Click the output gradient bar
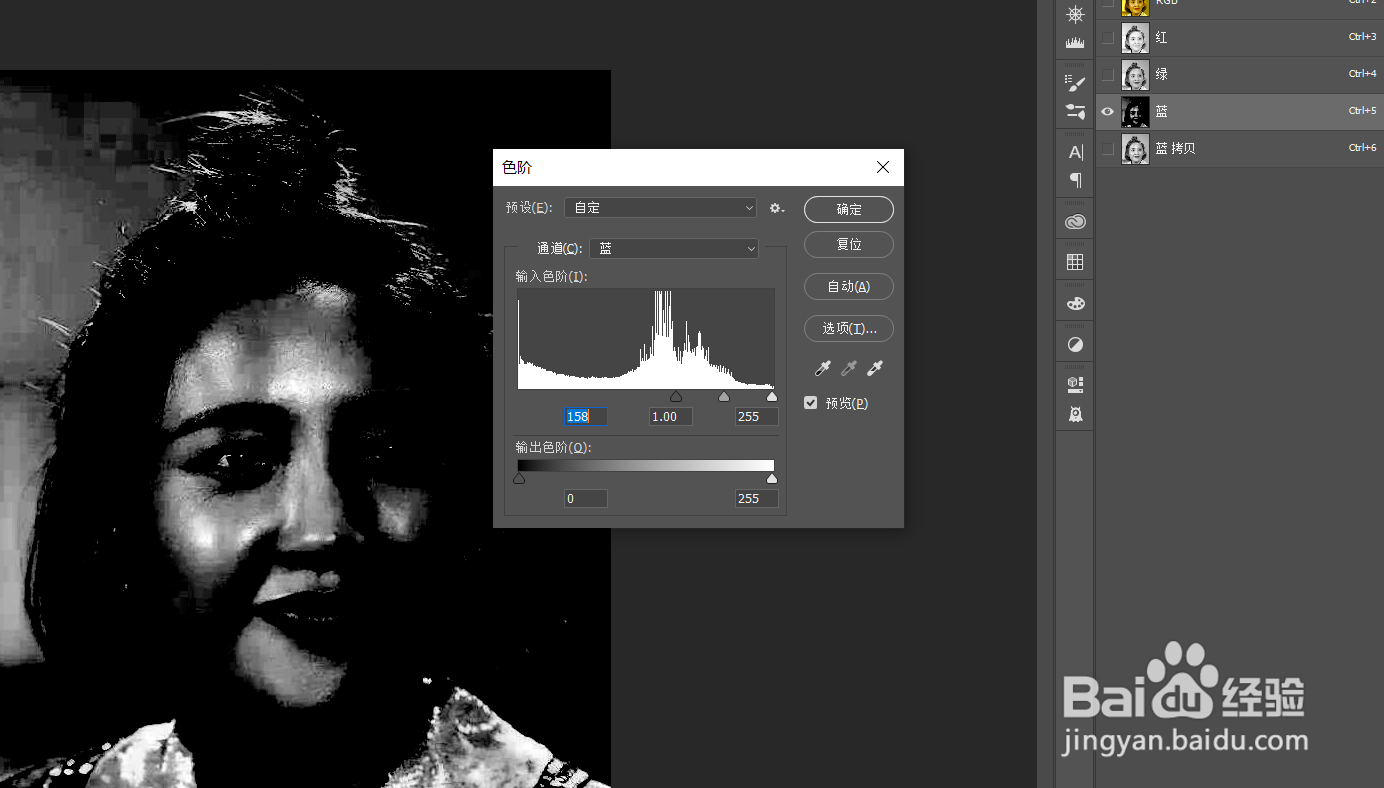1384x788 pixels. click(x=646, y=466)
